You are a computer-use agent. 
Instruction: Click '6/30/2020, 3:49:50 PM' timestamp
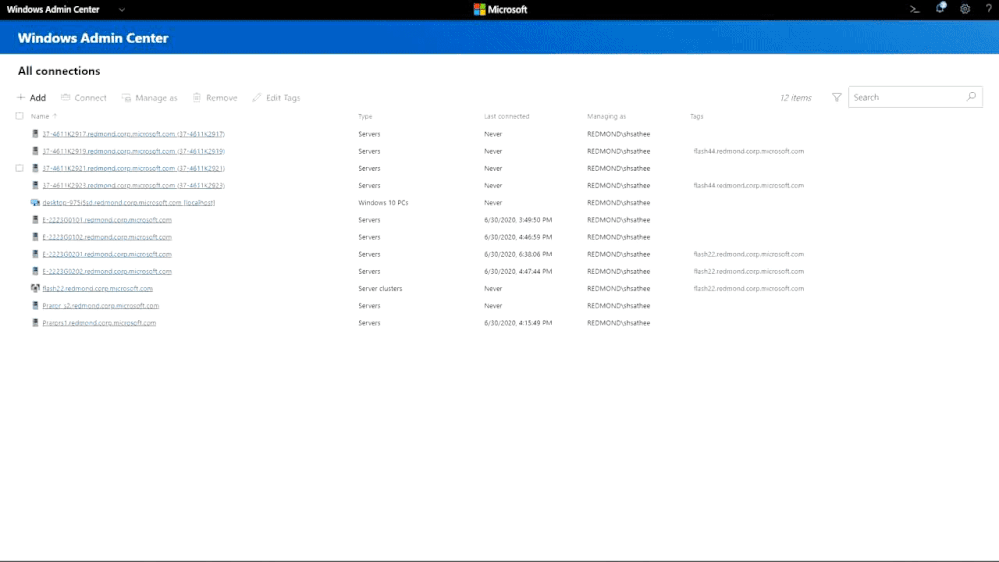518,220
